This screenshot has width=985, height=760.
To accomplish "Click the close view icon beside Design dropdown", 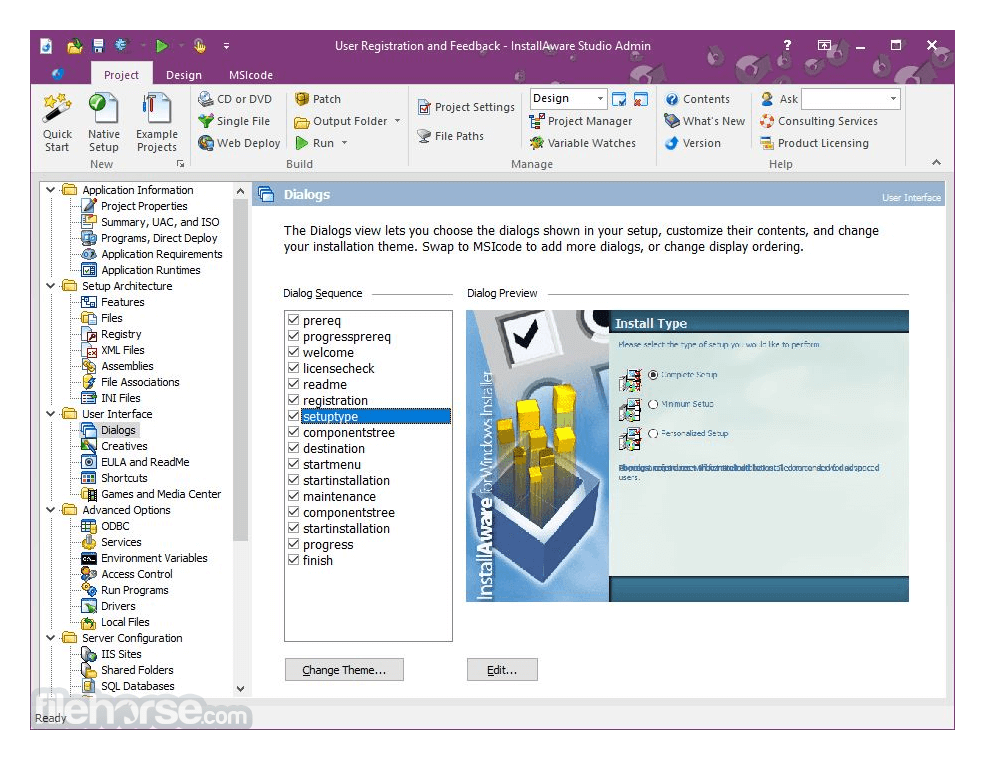I will tap(641, 99).
